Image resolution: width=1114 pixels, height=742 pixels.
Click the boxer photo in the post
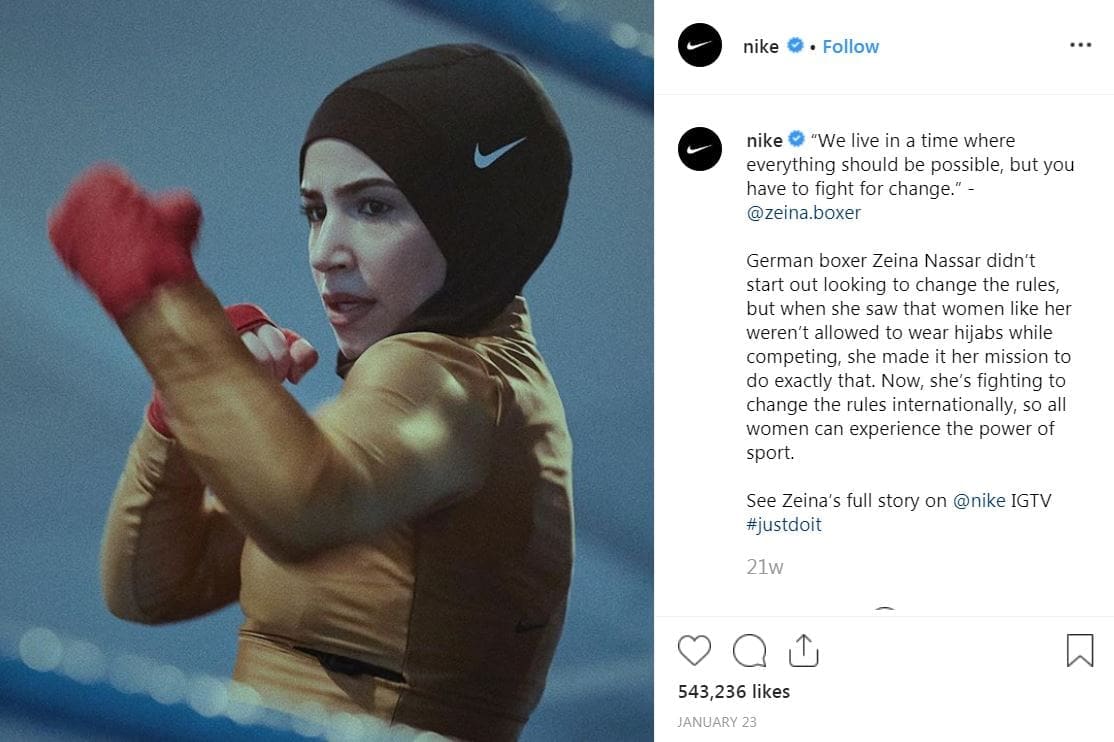point(327,371)
